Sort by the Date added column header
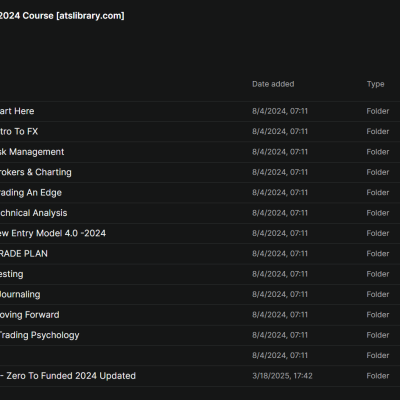 pyautogui.click(x=273, y=84)
